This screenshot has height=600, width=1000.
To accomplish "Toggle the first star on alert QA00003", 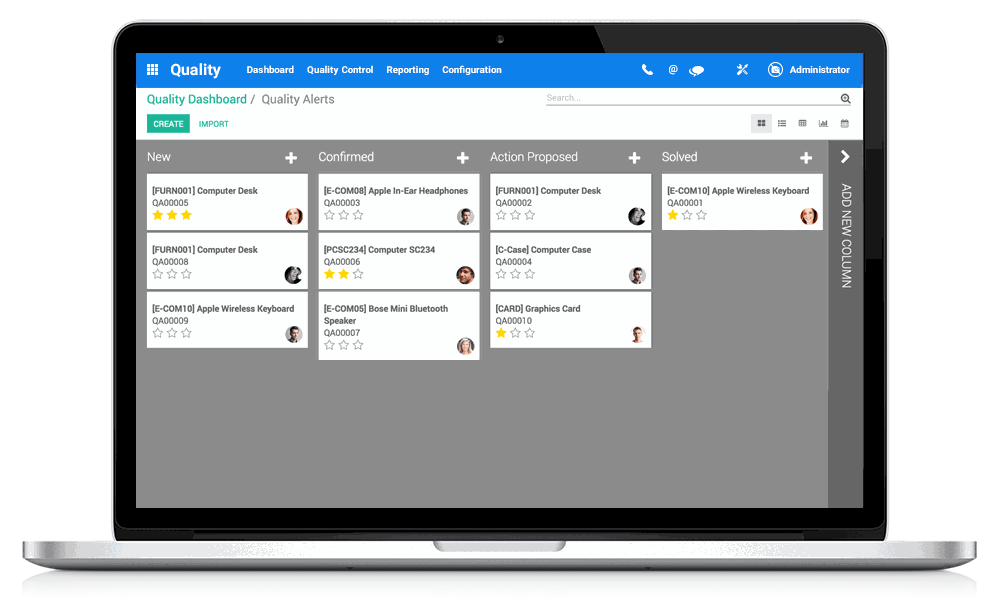I will (x=329, y=214).
